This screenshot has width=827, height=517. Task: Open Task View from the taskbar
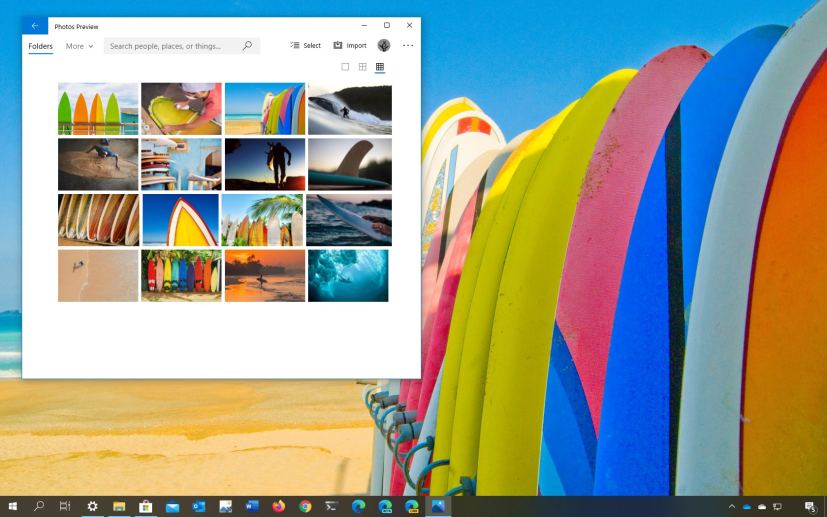[65, 506]
